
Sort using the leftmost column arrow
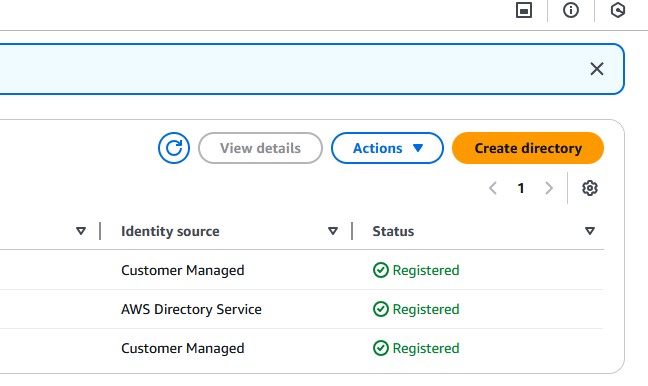tap(81, 231)
